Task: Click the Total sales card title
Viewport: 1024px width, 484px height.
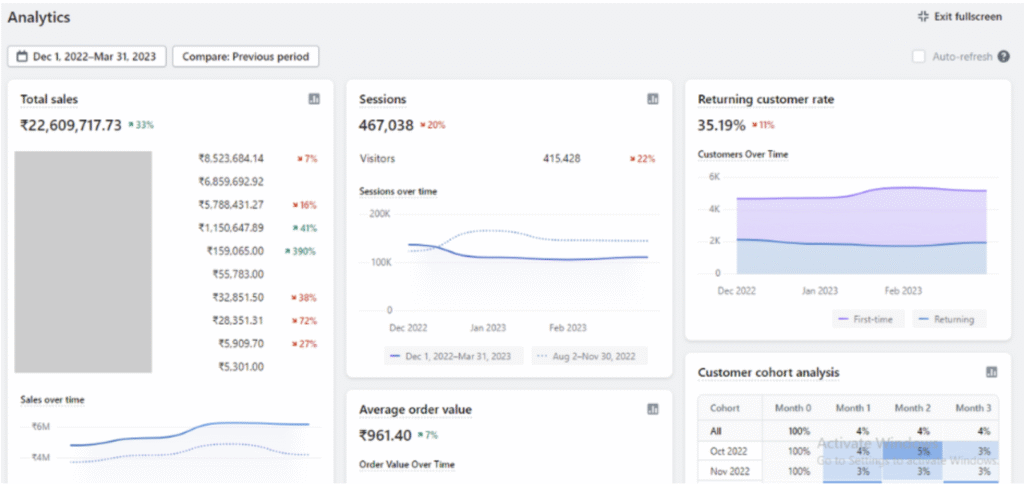Action: tap(49, 99)
